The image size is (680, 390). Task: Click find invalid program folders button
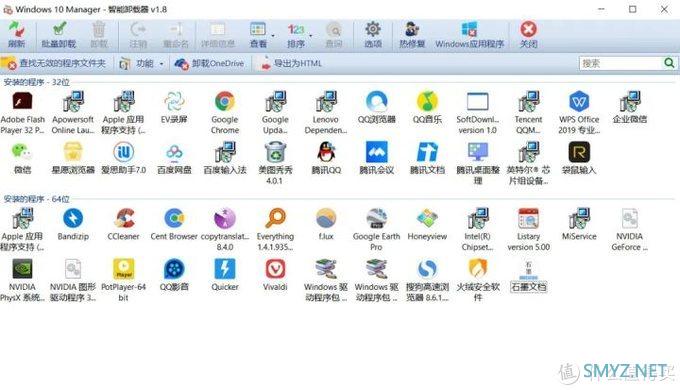[53, 63]
